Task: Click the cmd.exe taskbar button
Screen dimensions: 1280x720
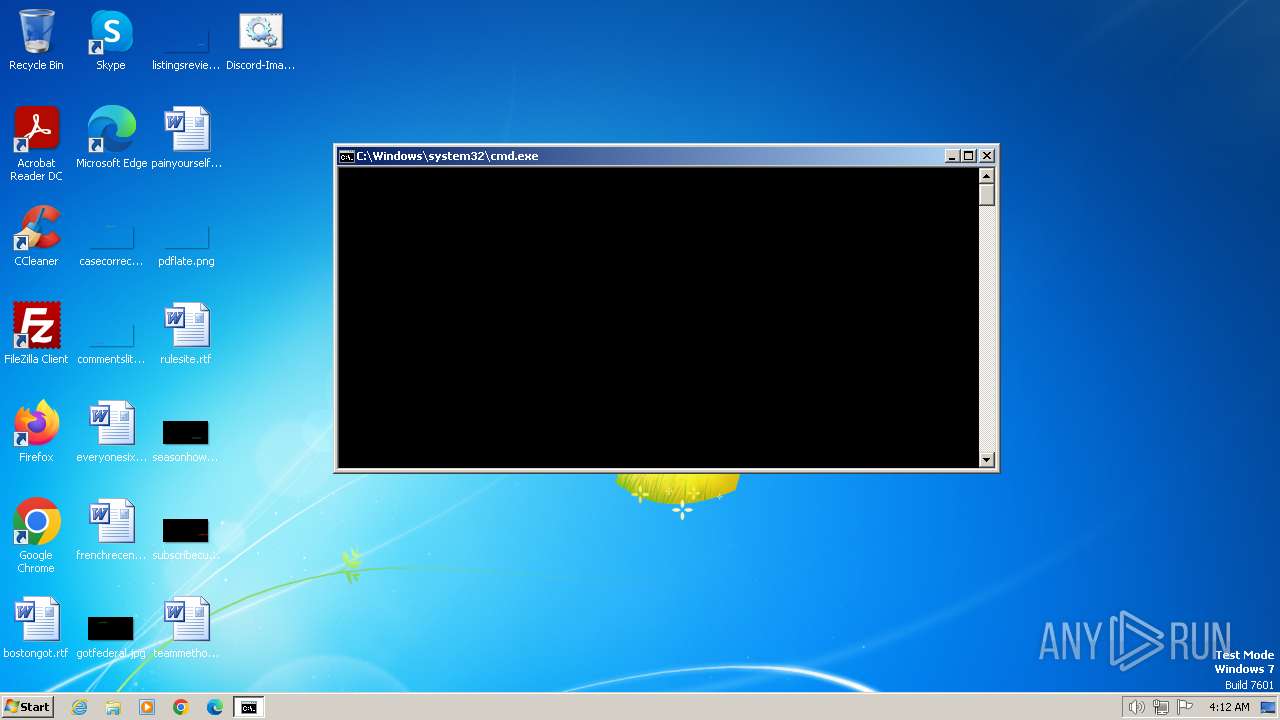Action: 249,707
